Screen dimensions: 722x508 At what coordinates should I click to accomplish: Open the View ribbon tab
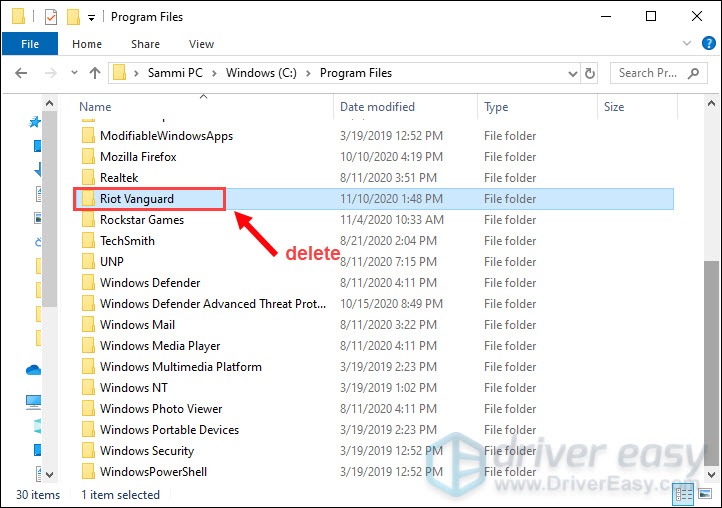pyautogui.click(x=201, y=44)
